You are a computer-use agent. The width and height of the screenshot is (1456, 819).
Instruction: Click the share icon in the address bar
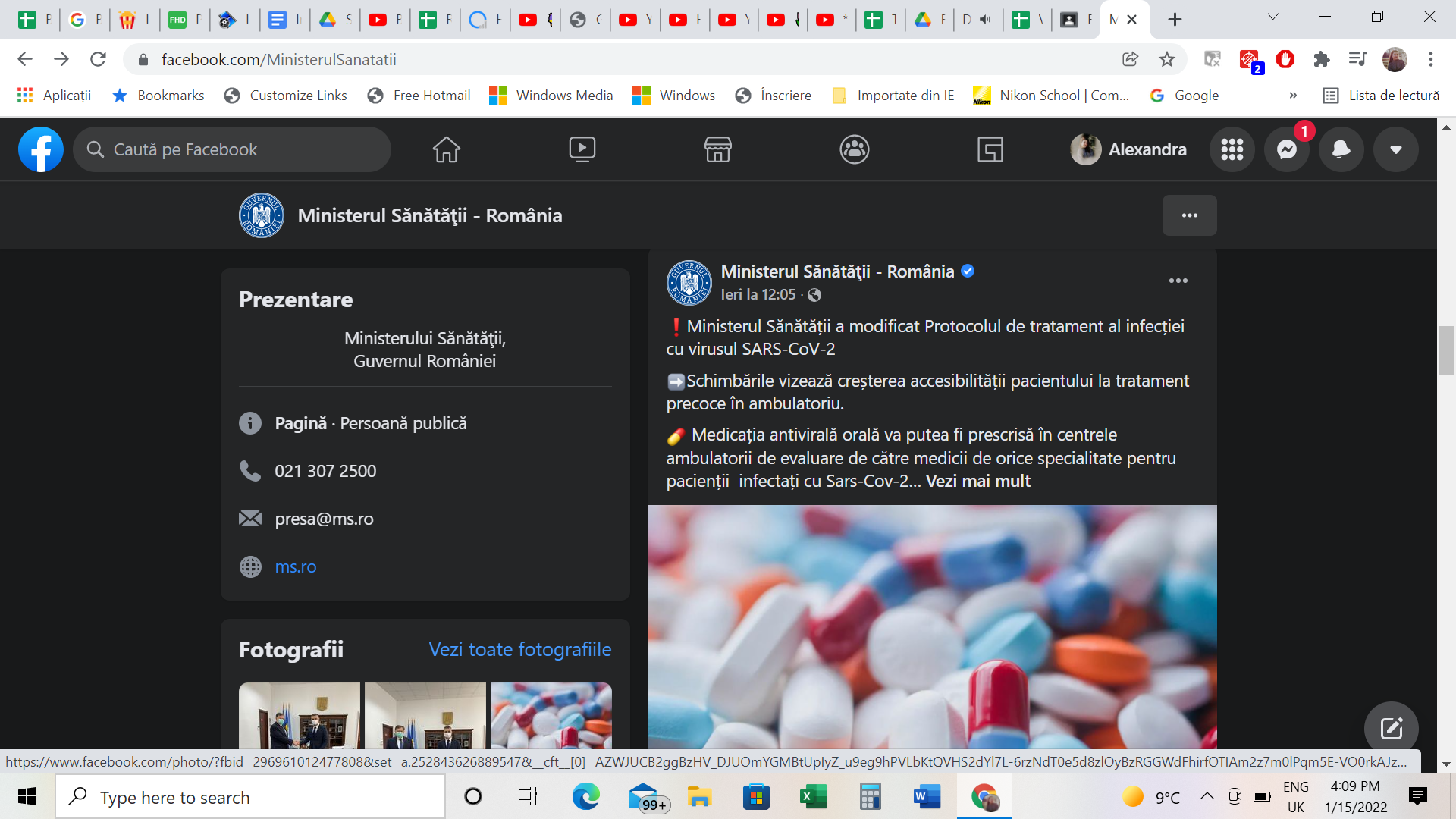(1131, 59)
